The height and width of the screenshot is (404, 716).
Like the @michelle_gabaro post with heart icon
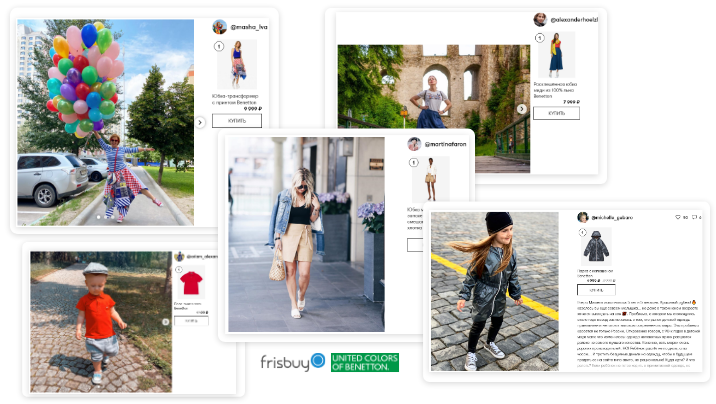(678, 217)
